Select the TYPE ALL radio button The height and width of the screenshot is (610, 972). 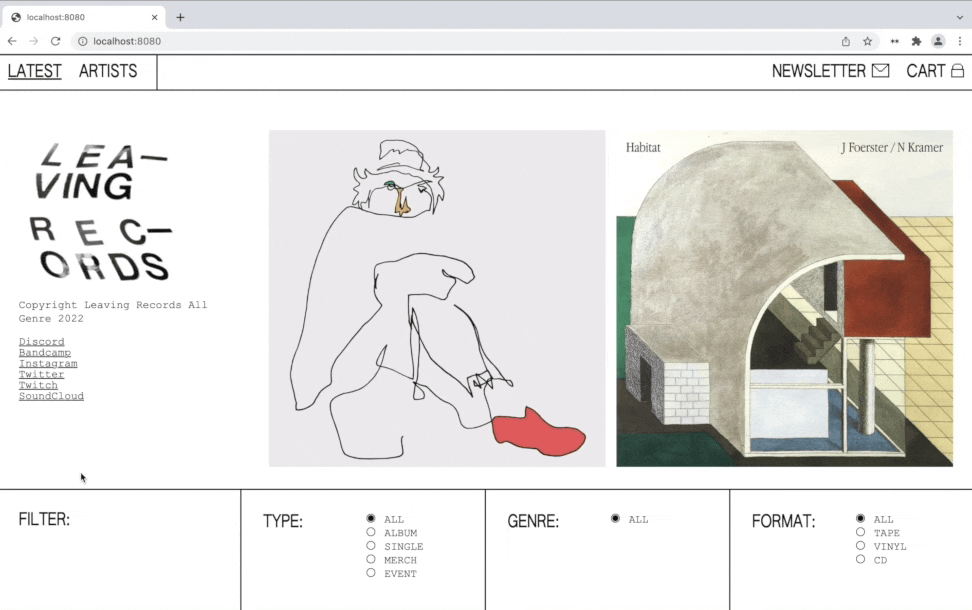pyautogui.click(x=371, y=518)
